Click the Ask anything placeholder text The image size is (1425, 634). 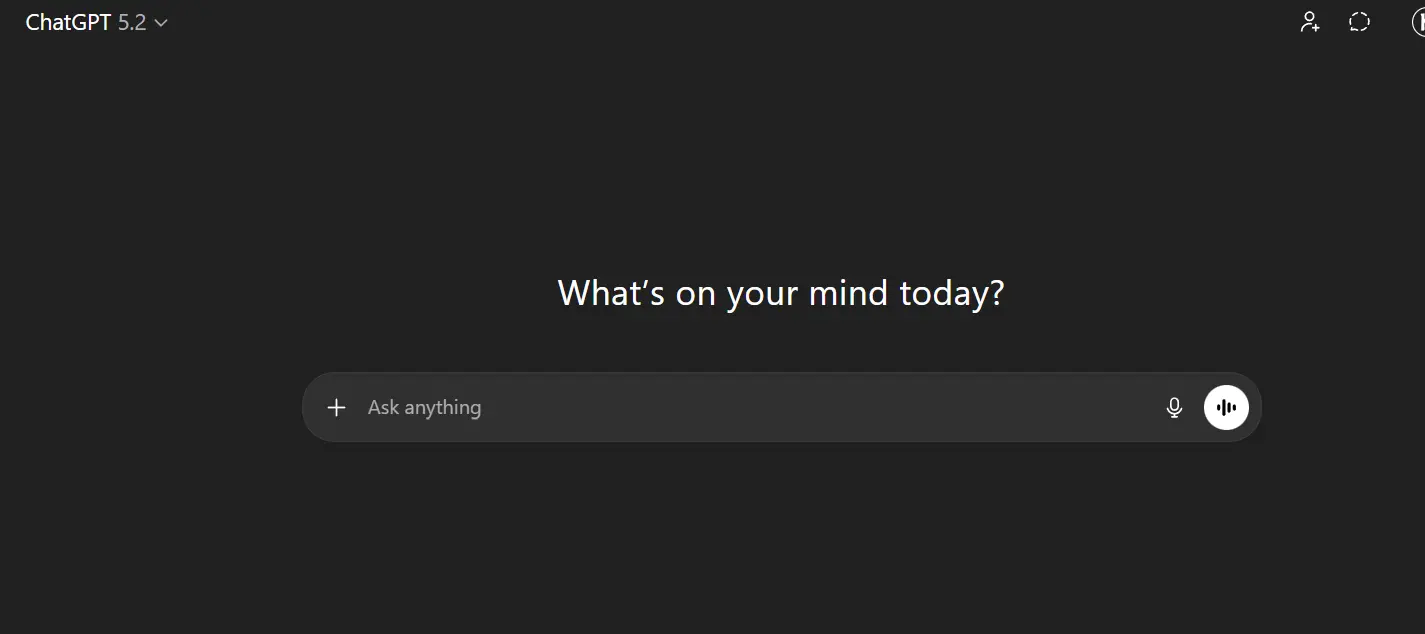coord(424,407)
